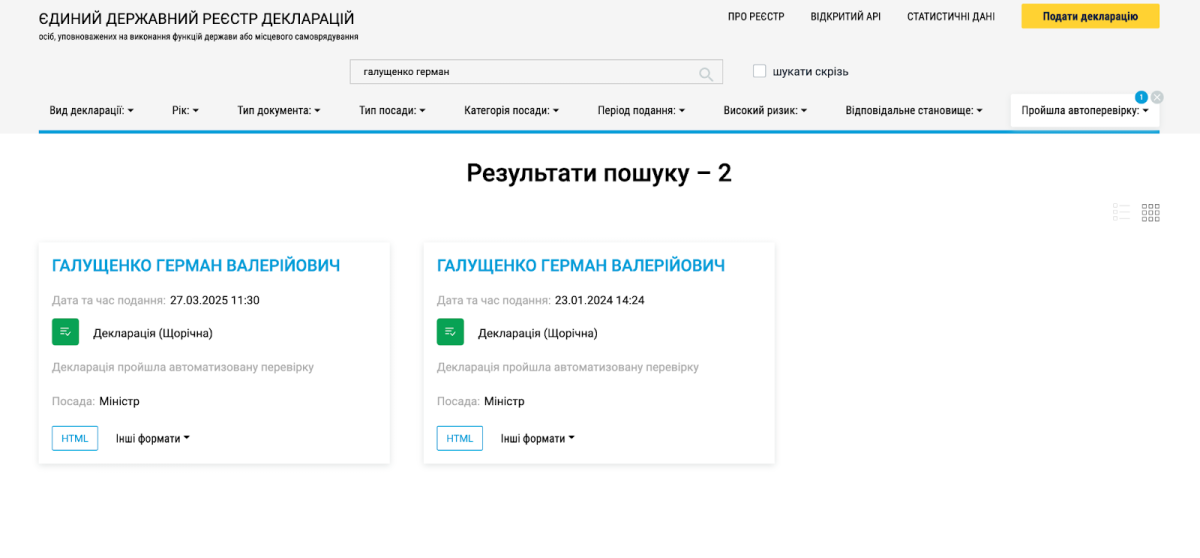Open HTML version of 2024 declaration
The width and height of the screenshot is (1200, 558).
(459, 438)
